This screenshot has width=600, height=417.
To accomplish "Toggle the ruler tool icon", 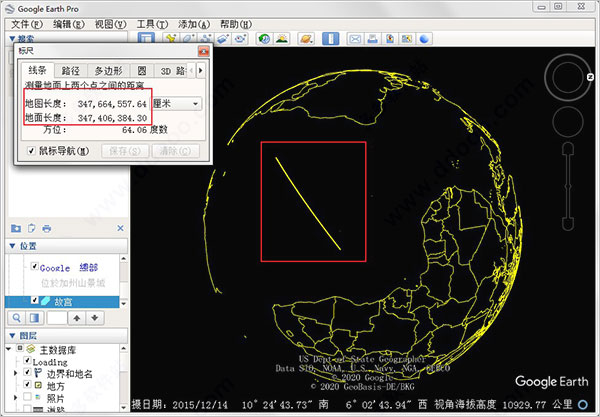I will [x=331, y=39].
